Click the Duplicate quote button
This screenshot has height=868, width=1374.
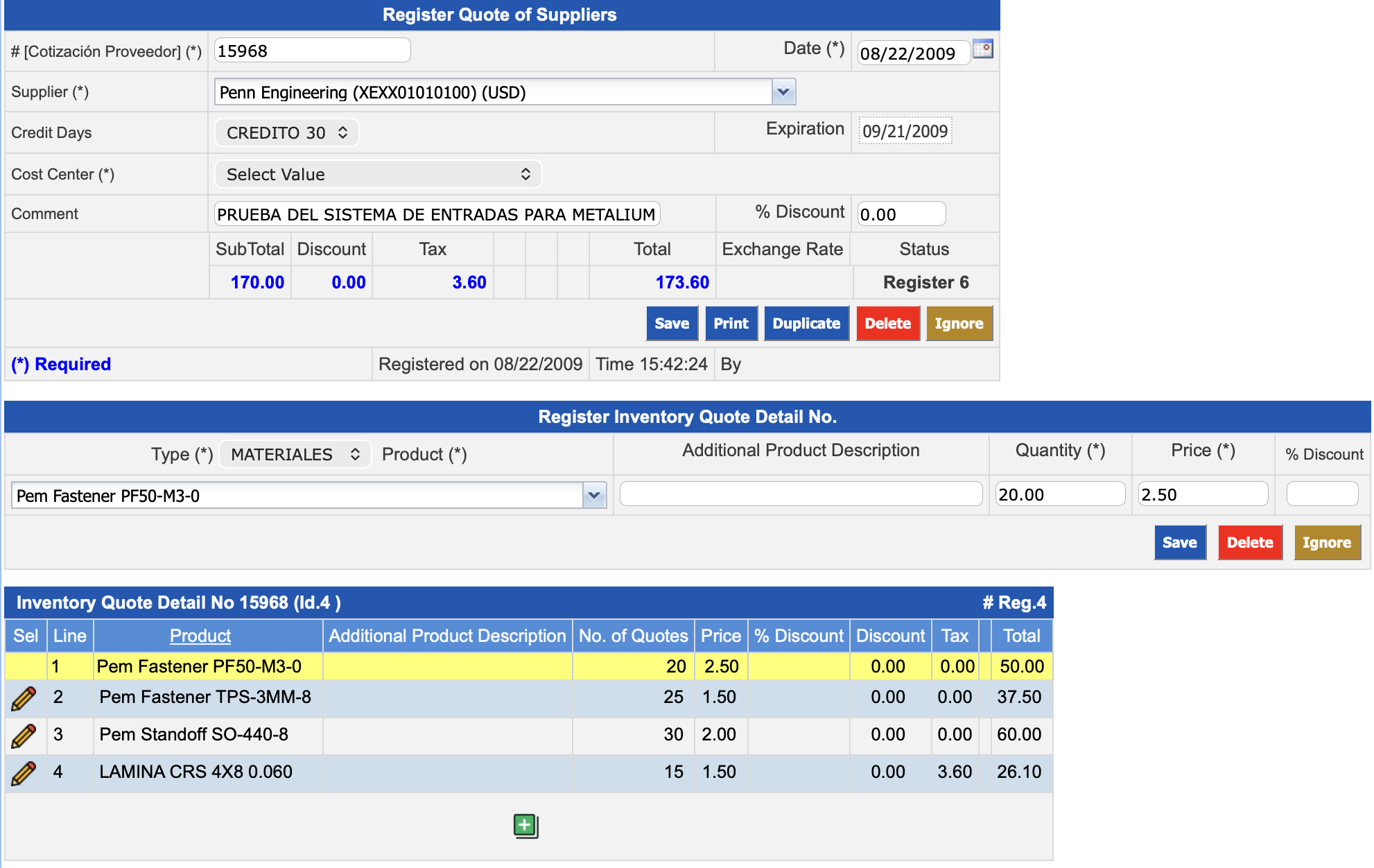[806, 324]
